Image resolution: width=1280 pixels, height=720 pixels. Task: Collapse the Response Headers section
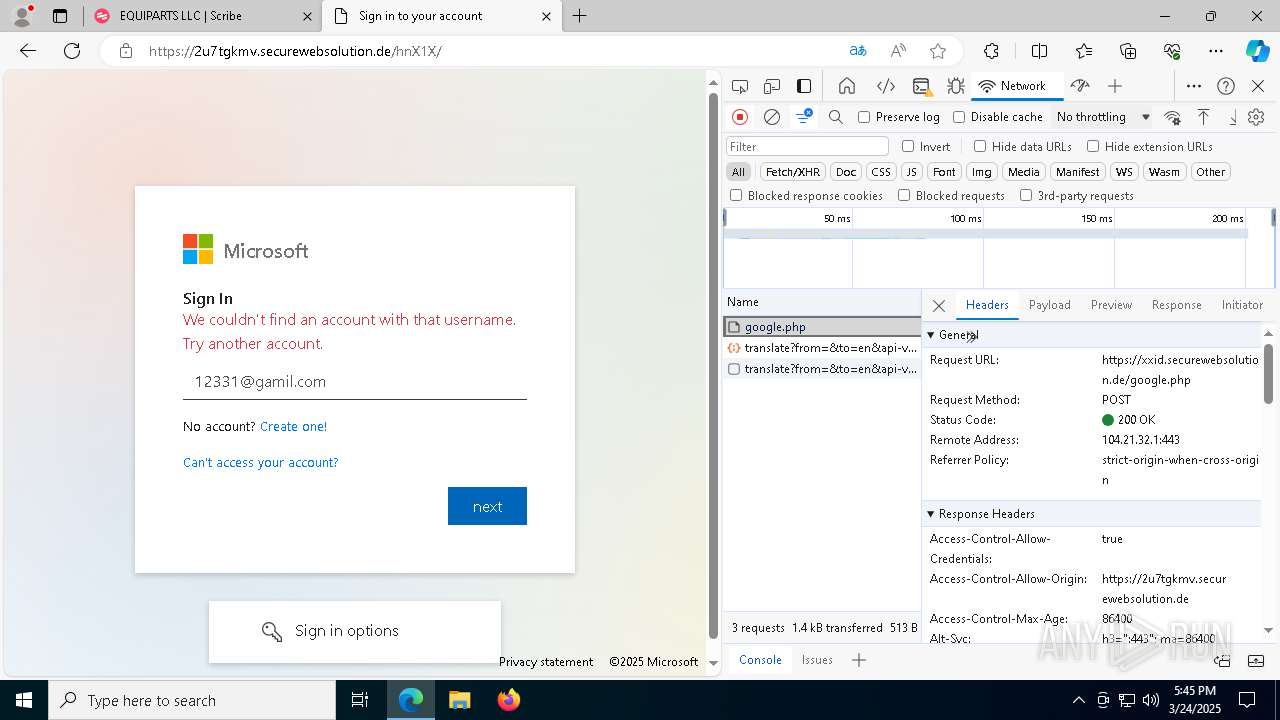tap(931, 514)
